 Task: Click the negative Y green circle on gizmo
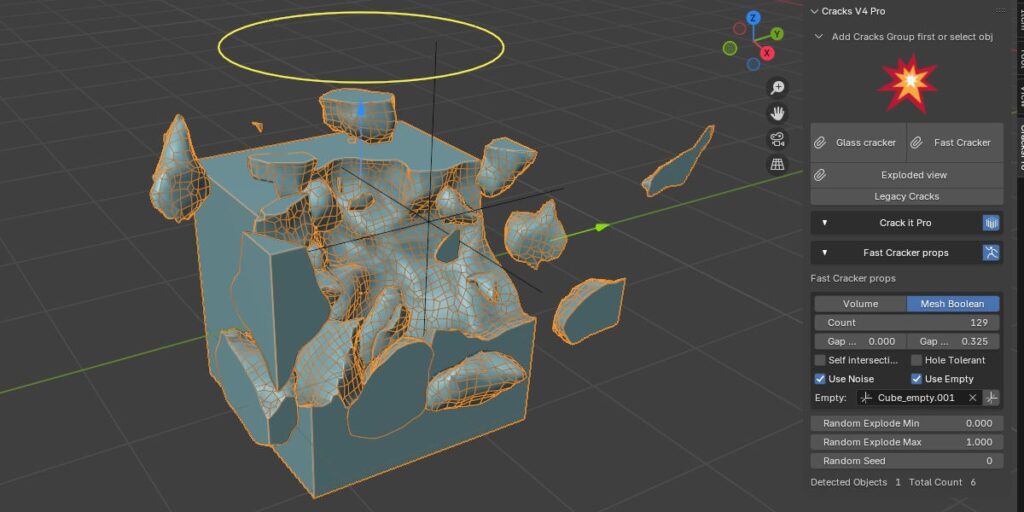pyautogui.click(x=730, y=48)
